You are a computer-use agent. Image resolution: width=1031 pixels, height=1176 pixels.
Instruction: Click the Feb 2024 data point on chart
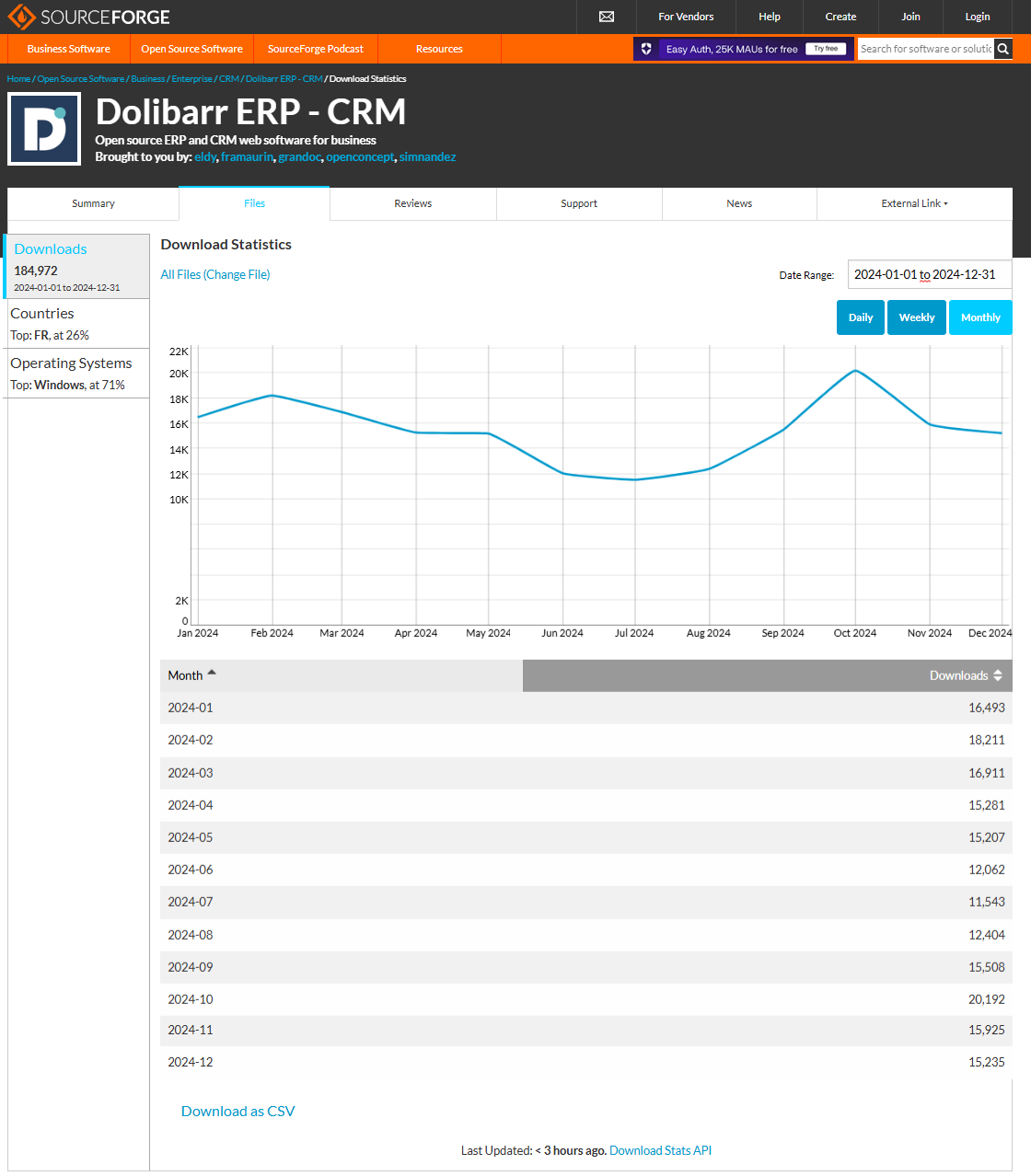272,396
